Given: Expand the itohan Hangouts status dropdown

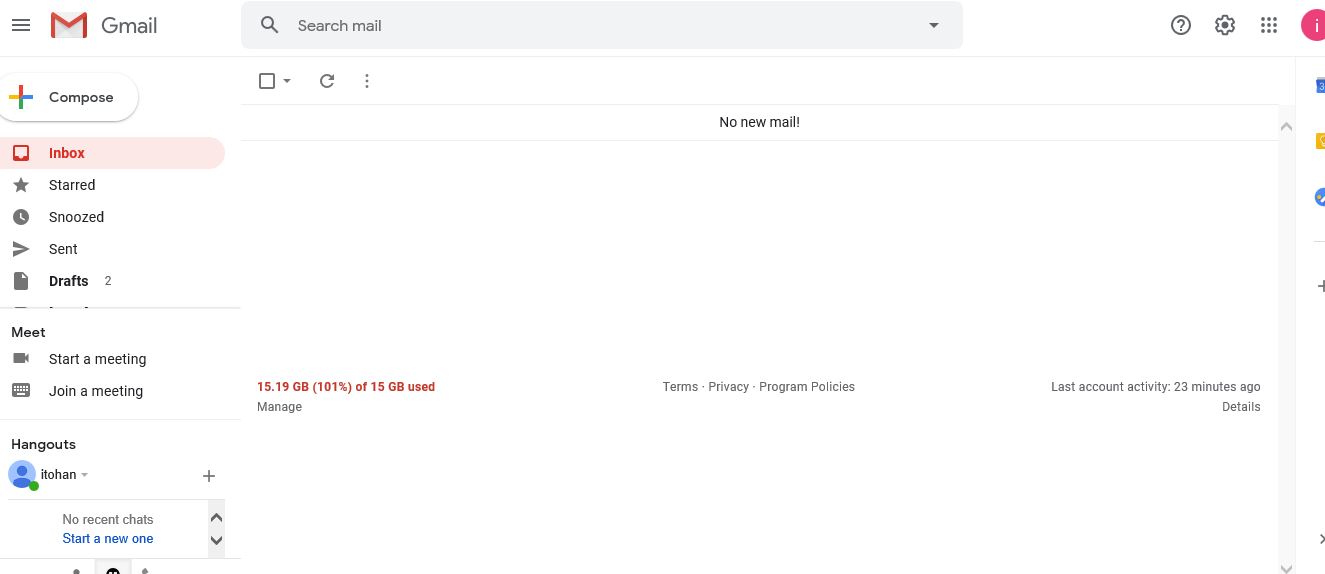Looking at the screenshot, I should (85, 475).
